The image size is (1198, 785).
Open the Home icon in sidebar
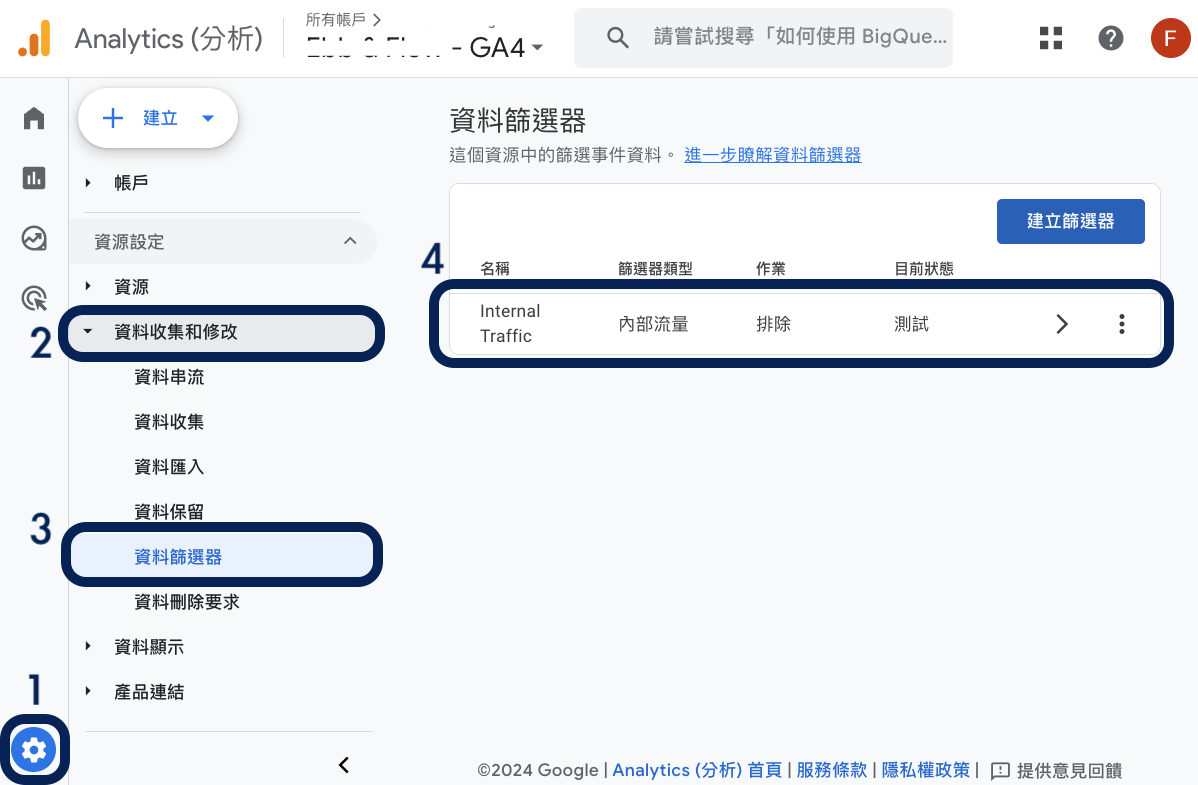pyautogui.click(x=34, y=118)
